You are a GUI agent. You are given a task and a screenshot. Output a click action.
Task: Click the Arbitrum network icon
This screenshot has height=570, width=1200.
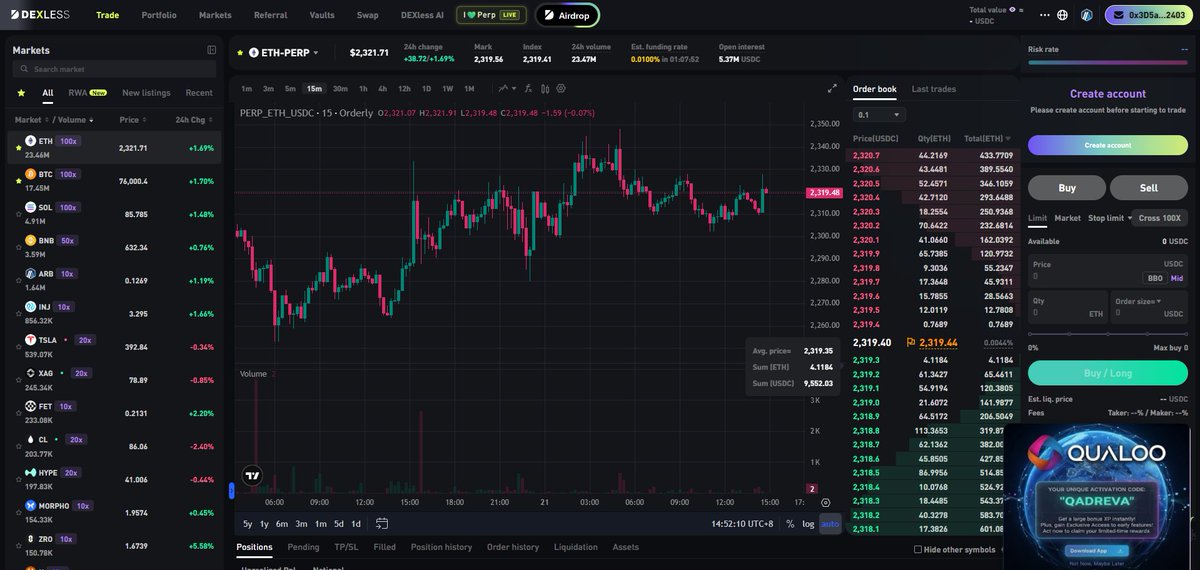pos(1085,15)
